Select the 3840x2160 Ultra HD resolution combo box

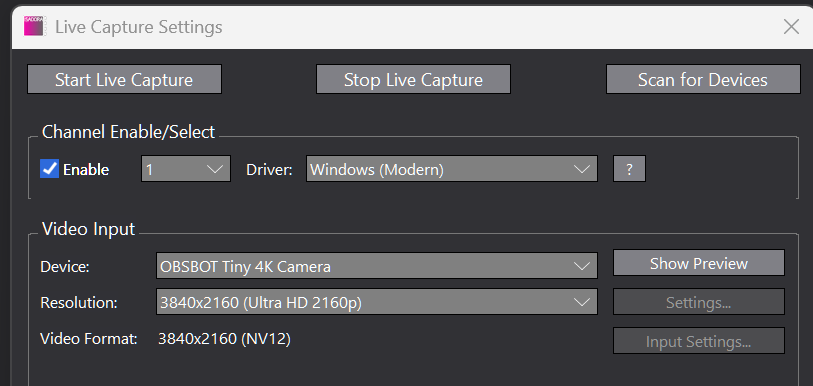click(377, 302)
